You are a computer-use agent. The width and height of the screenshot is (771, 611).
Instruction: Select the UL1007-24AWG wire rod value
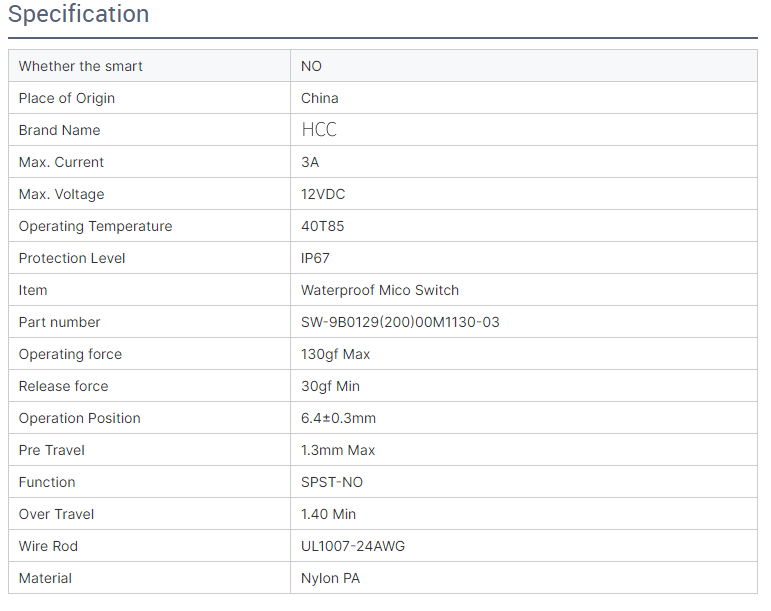(353, 546)
